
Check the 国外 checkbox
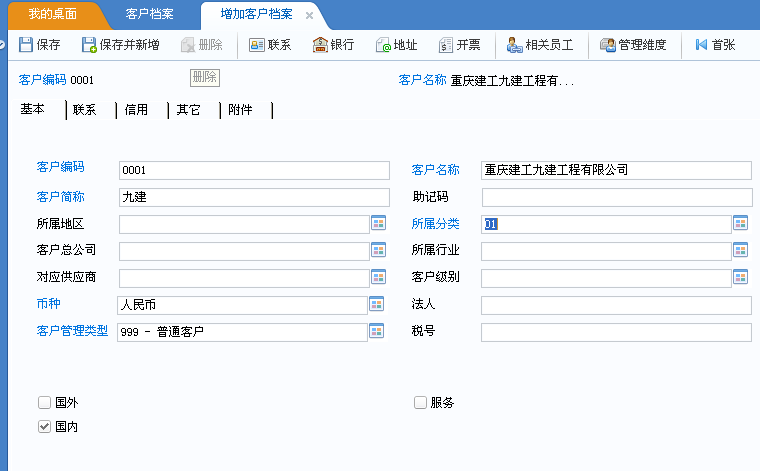(x=44, y=402)
